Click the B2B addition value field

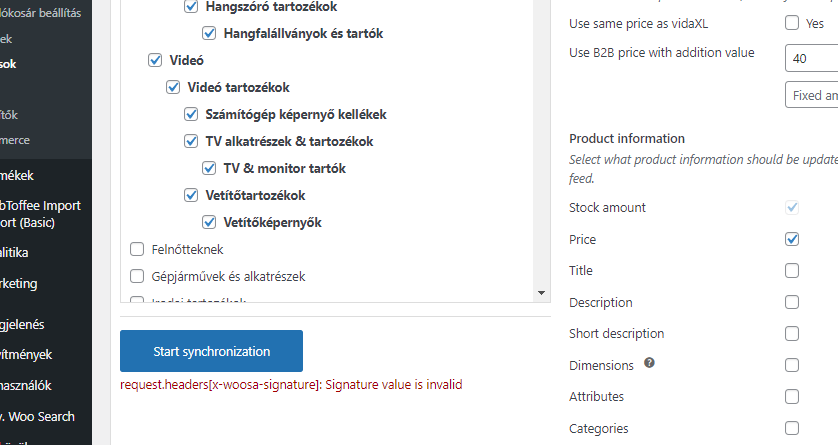coord(811,58)
